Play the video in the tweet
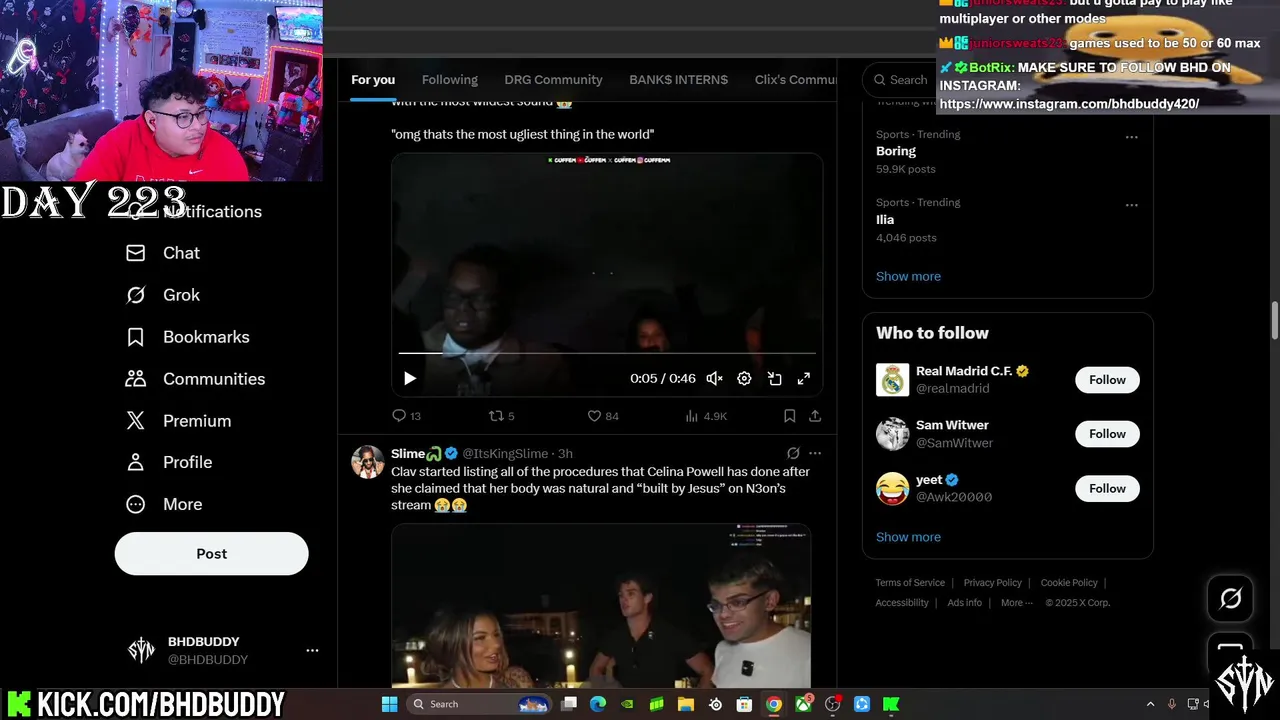The width and height of the screenshot is (1280, 720). tap(409, 378)
